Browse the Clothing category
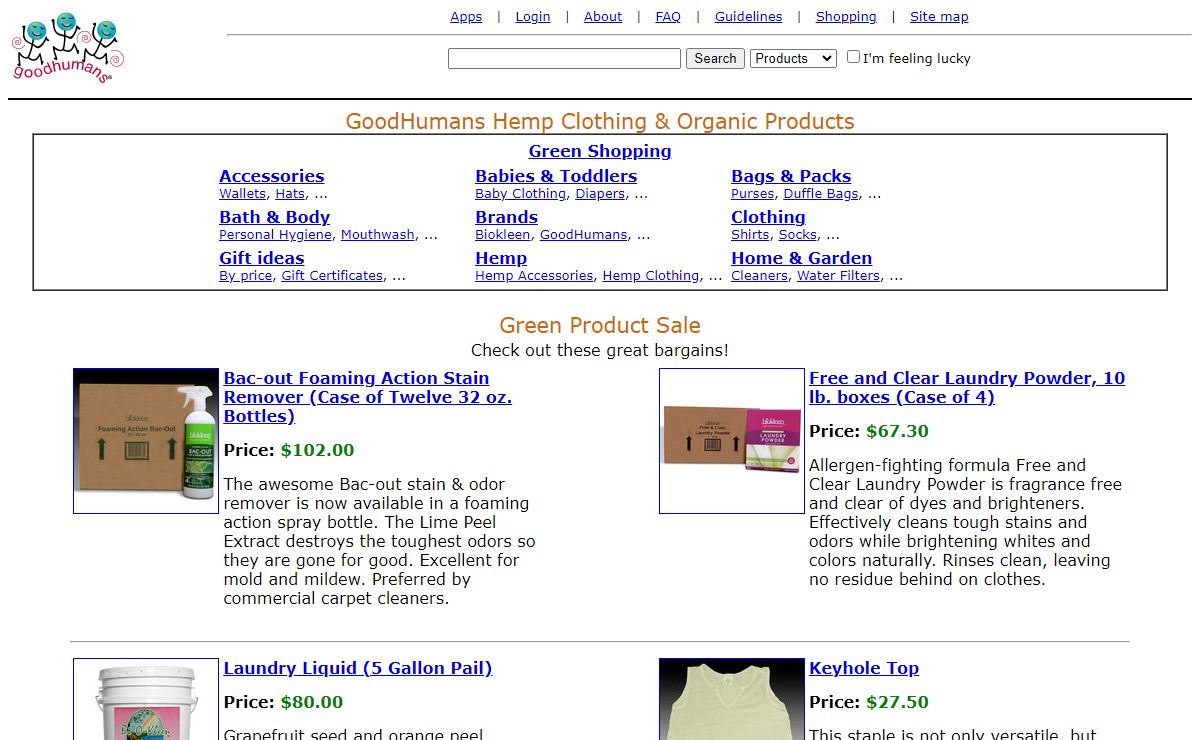The height and width of the screenshot is (740, 1200). (768, 217)
